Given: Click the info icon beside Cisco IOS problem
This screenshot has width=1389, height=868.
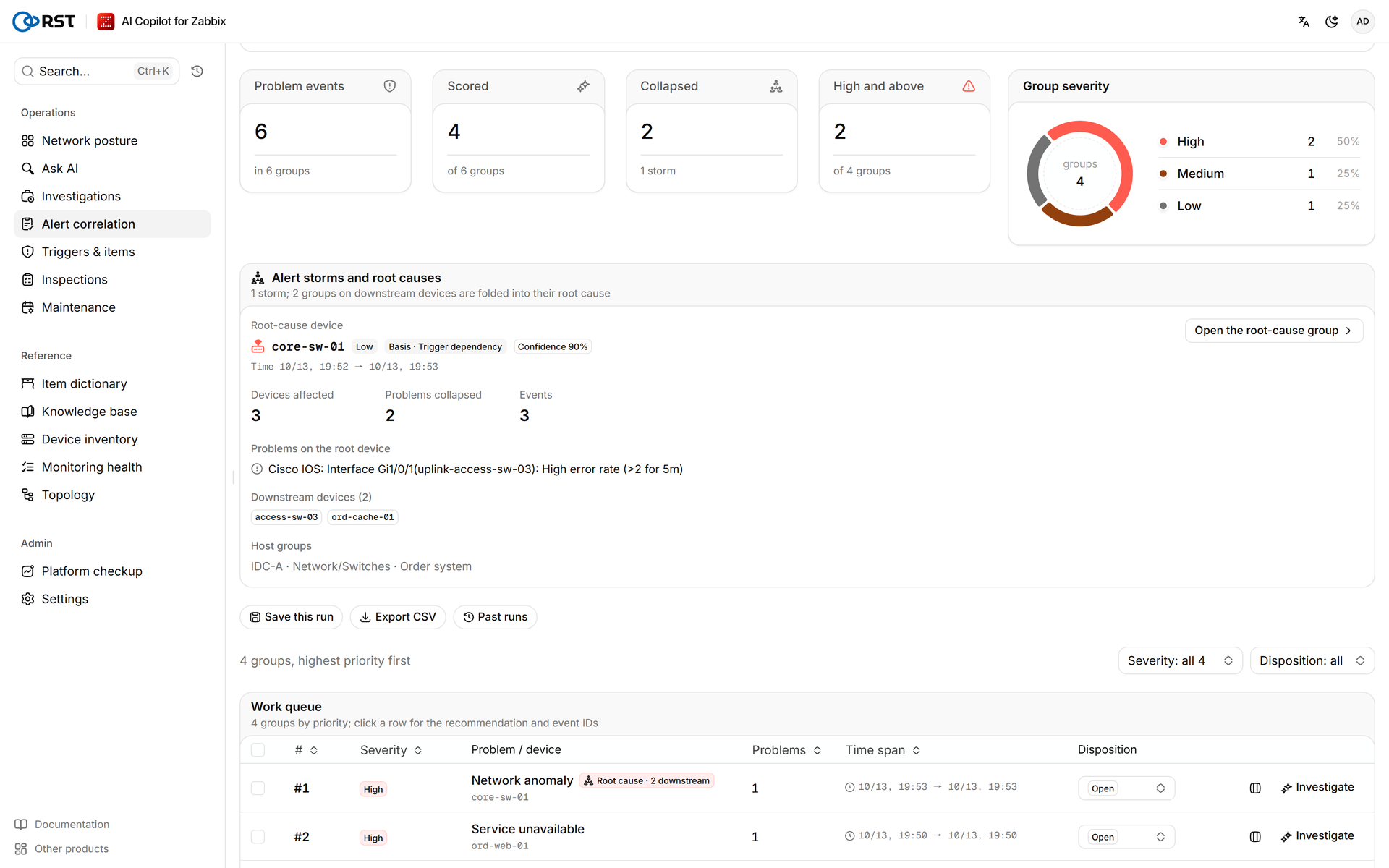Looking at the screenshot, I should (x=257, y=469).
